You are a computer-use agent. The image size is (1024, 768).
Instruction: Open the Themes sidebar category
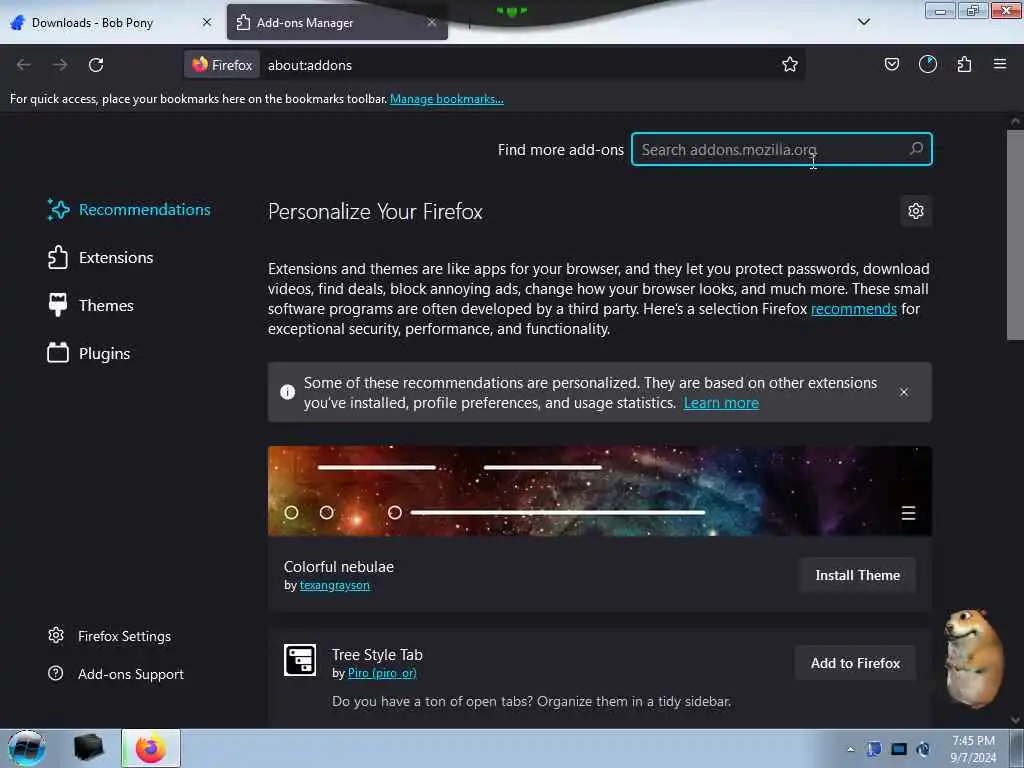90,305
